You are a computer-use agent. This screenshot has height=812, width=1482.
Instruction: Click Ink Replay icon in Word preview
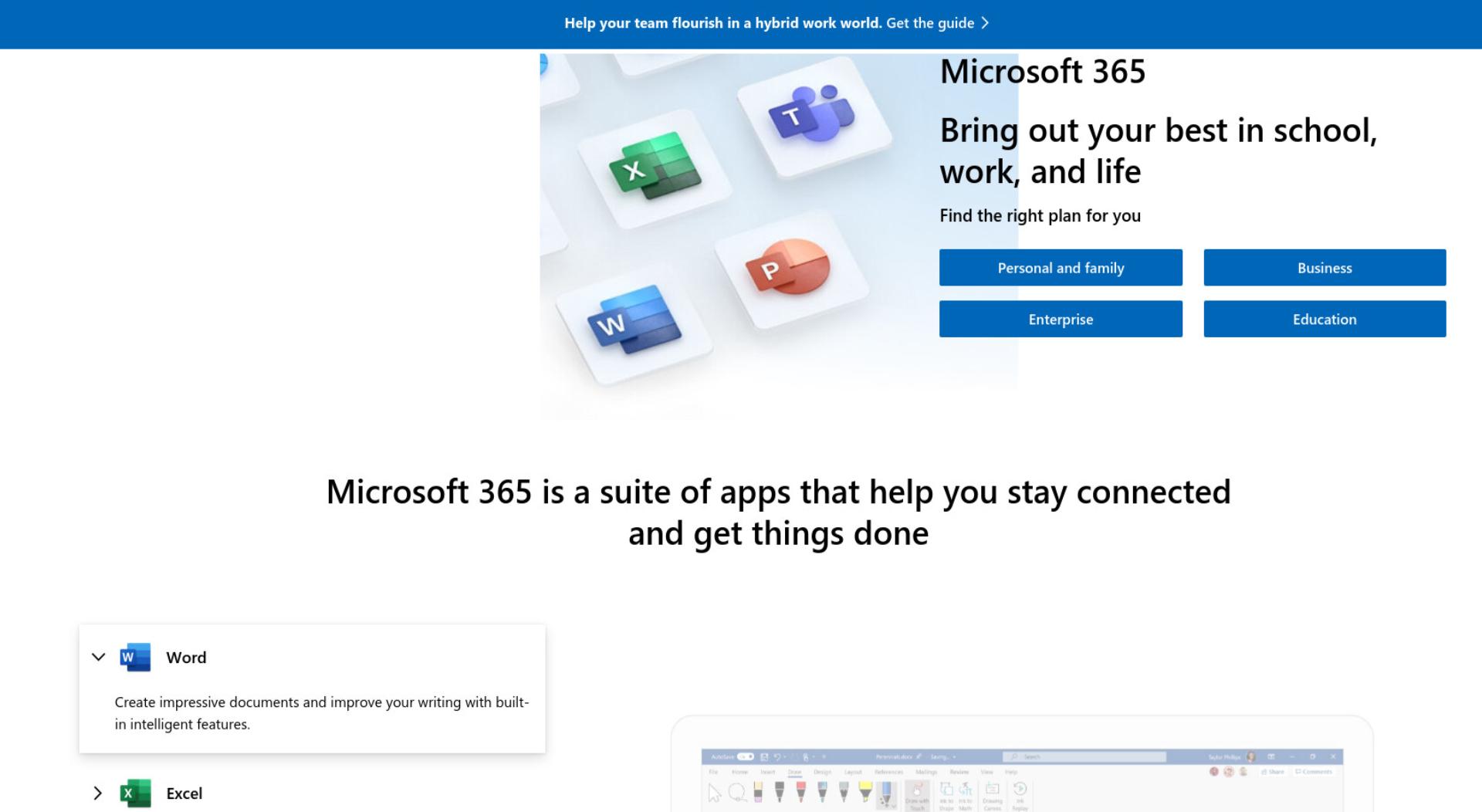1020,795
